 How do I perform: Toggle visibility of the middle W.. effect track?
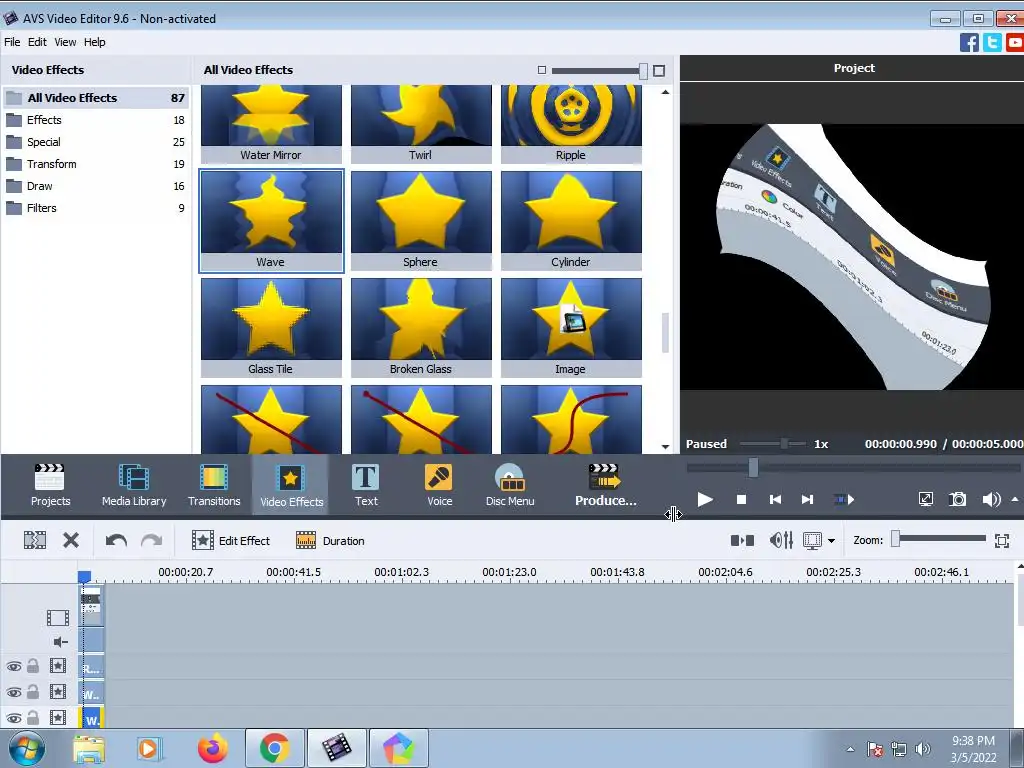[x=14, y=692]
